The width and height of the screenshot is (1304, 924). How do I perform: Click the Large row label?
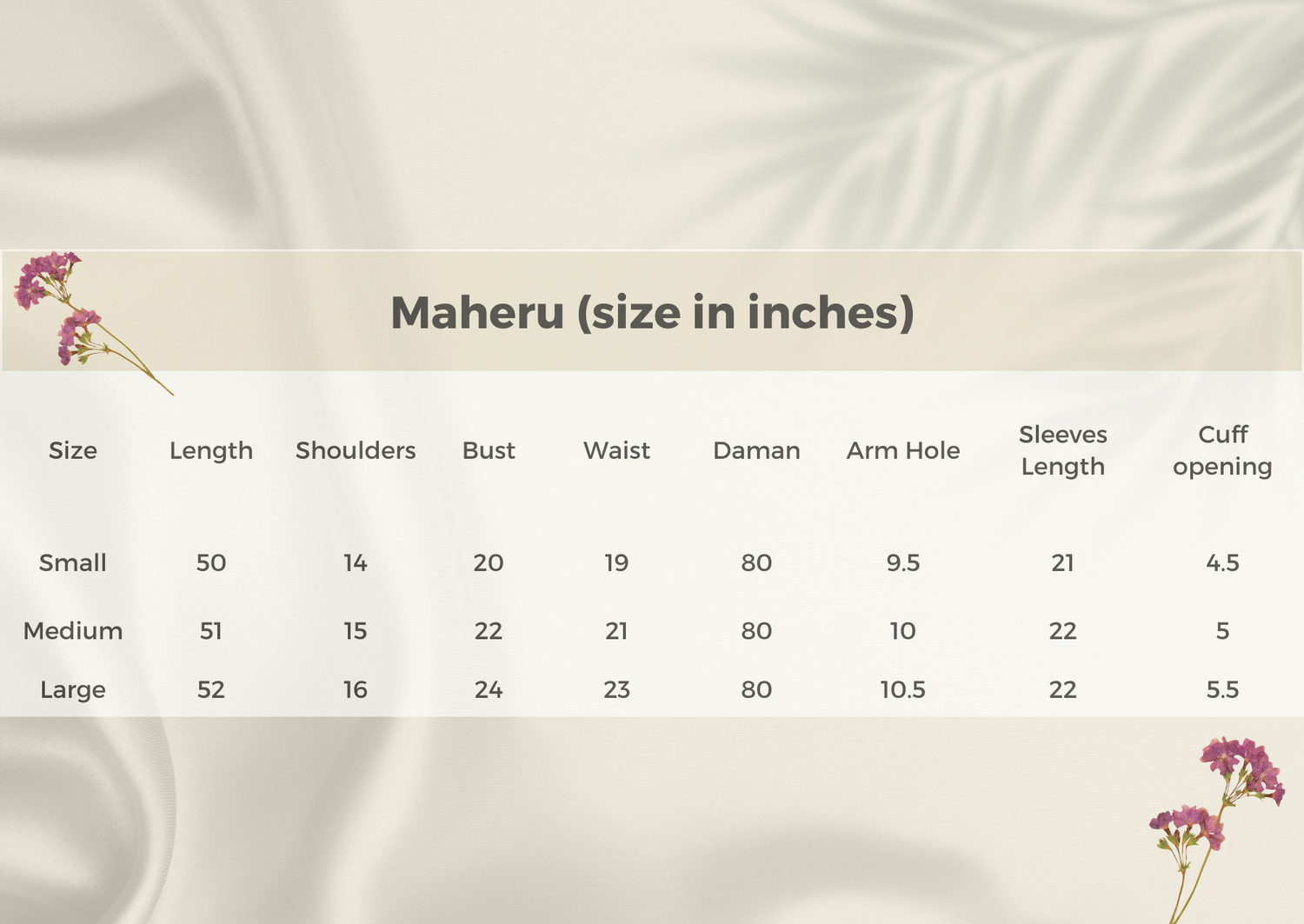[x=73, y=689]
